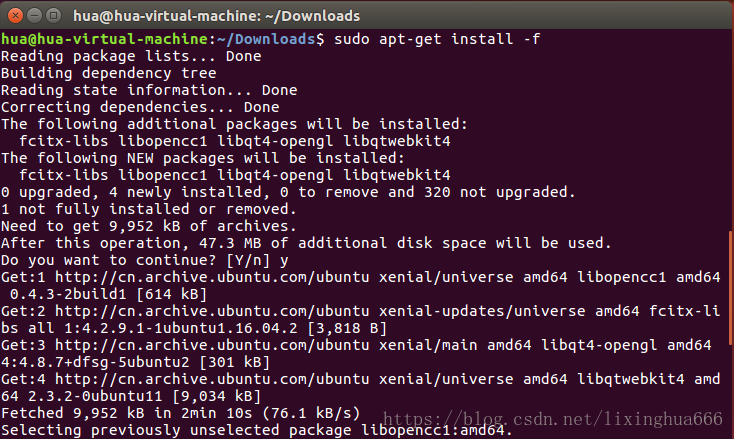This screenshot has height=439, width=734.
Task: Click the '0.4.3-2build1 [614 kB]' text
Action: click(x=108, y=294)
